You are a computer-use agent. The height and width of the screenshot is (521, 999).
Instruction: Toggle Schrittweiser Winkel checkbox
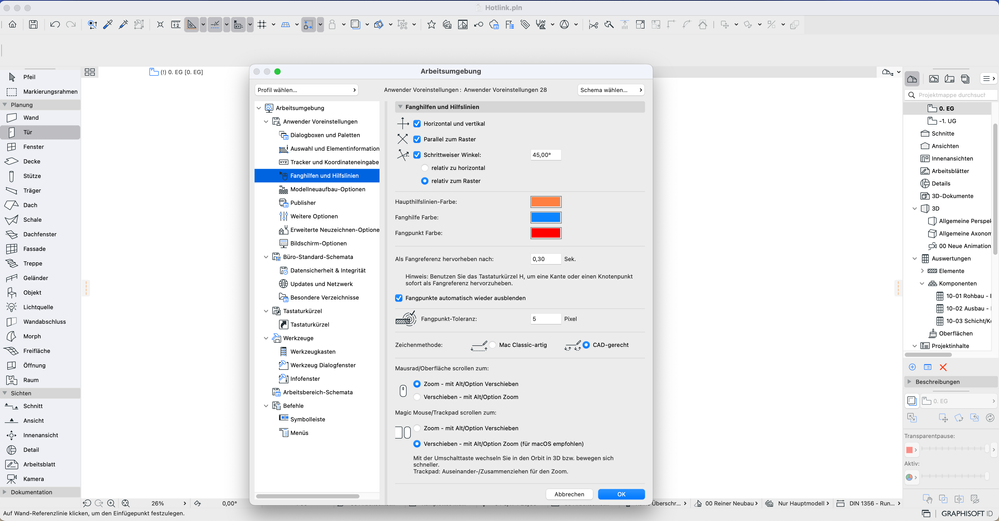coord(417,155)
